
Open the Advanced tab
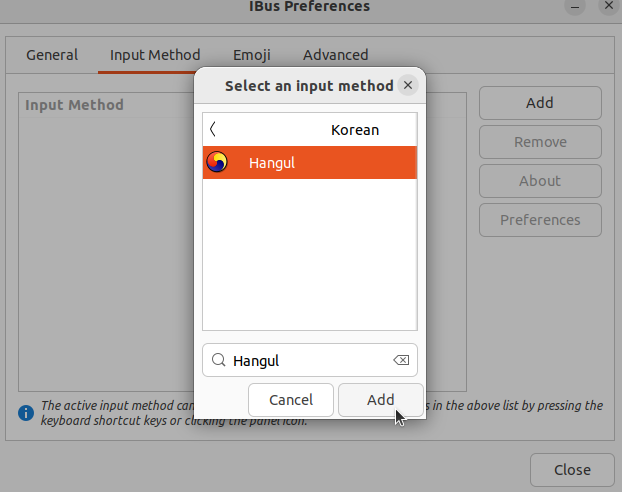pyautogui.click(x=336, y=55)
